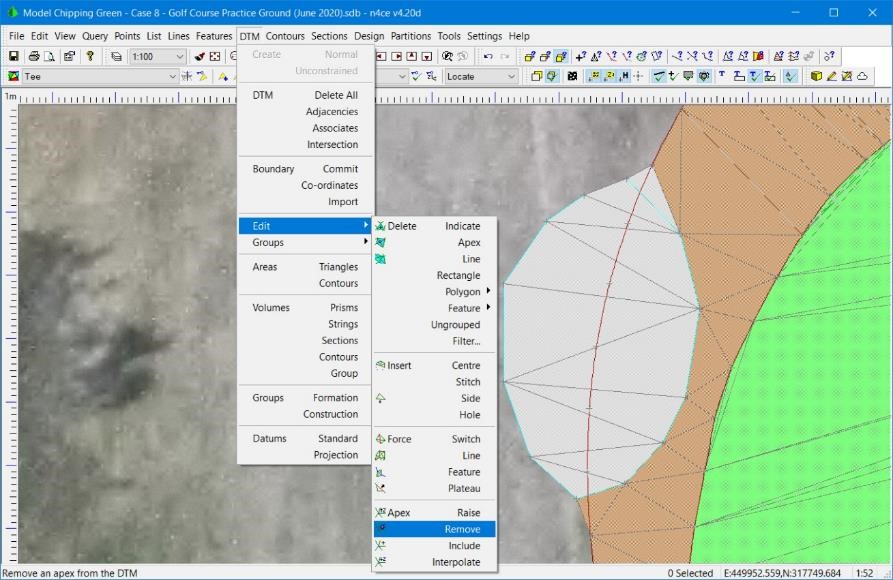Viewport: 893px width, 580px height.
Task: Click the coloured feature icon left of Tee
Action: tap(14, 76)
